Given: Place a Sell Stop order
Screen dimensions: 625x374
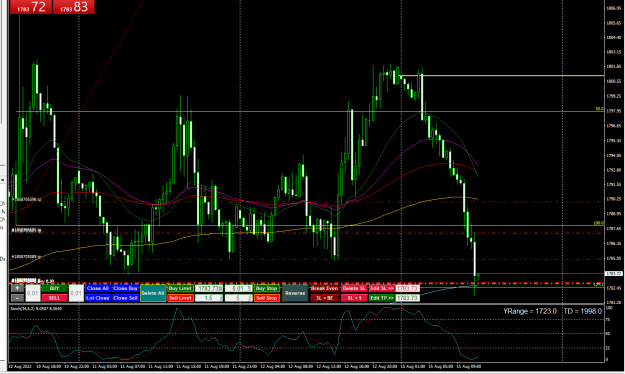Looking at the screenshot, I should point(266,298).
